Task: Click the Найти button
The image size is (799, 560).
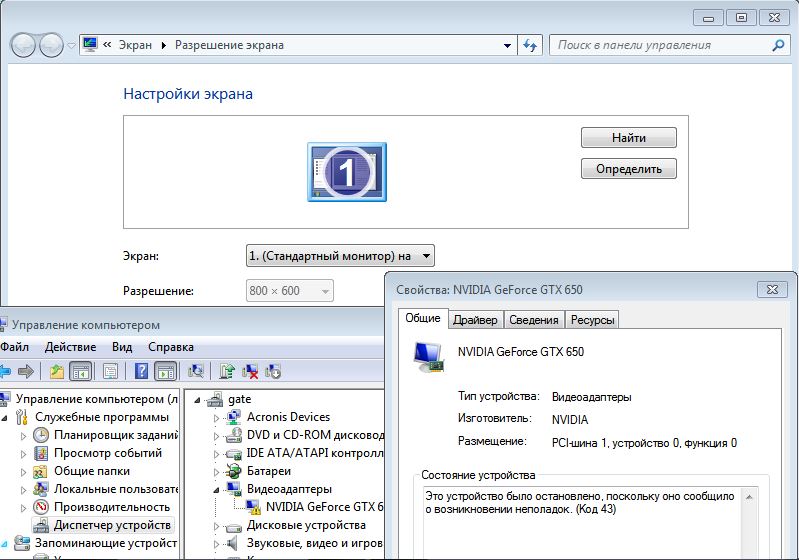Action: 629,138
